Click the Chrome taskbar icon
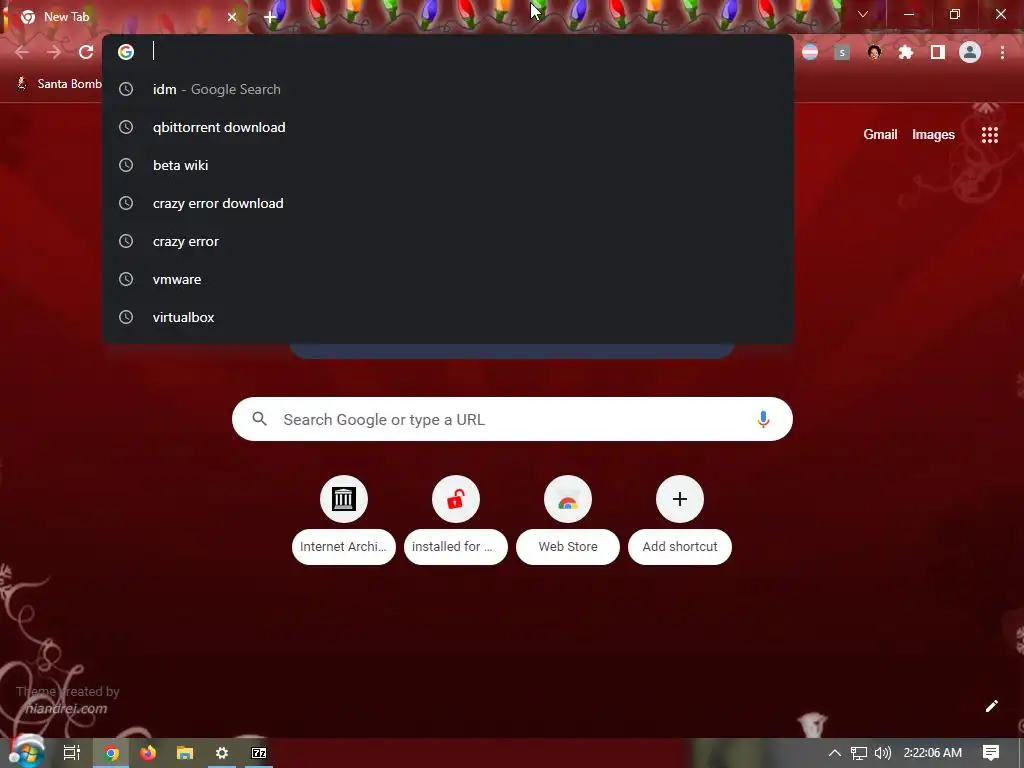Screen dimensions: 1024x768 111,753
